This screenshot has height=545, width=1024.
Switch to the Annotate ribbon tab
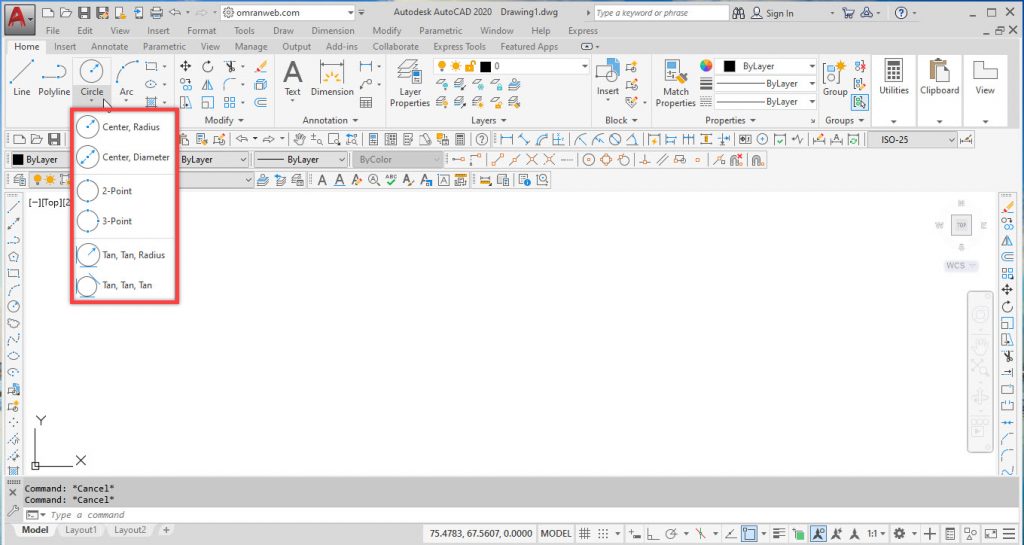pyautogui.click(x=109, y=47)
